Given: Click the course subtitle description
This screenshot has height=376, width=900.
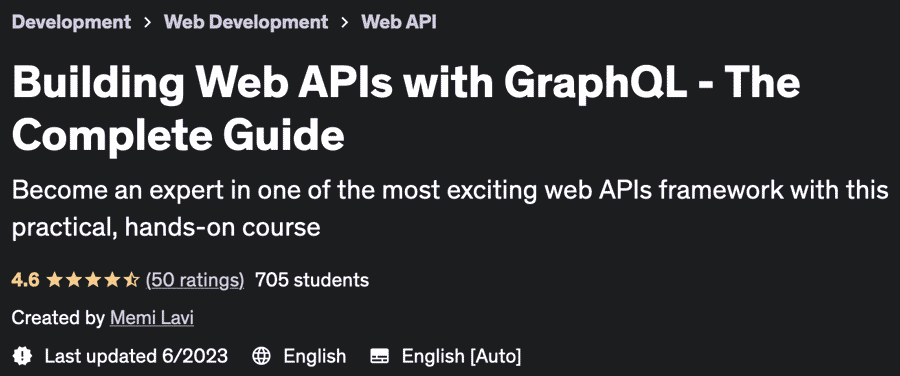Looking at the screenshot, I should pos(450,209).
